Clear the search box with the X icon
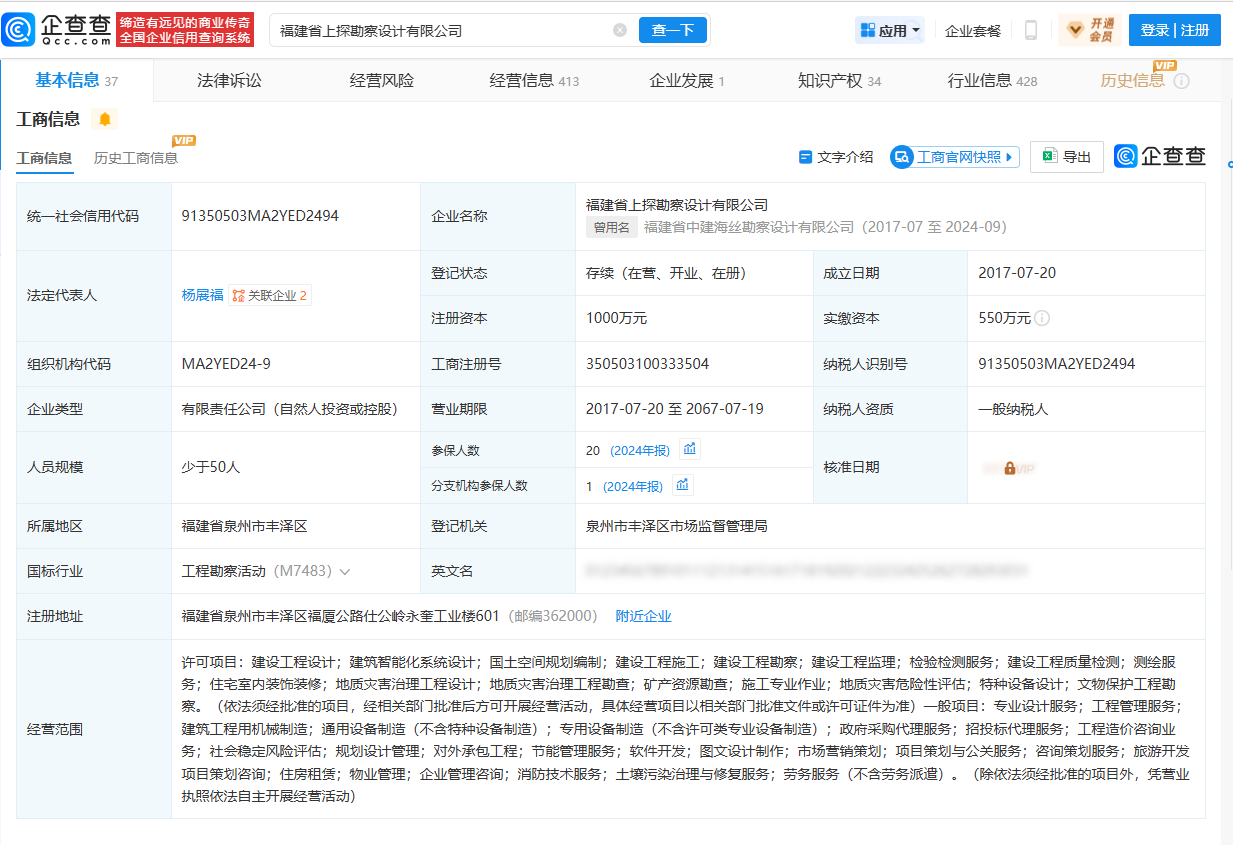This screenshot has width=1233, height=845. coord(620,30)
